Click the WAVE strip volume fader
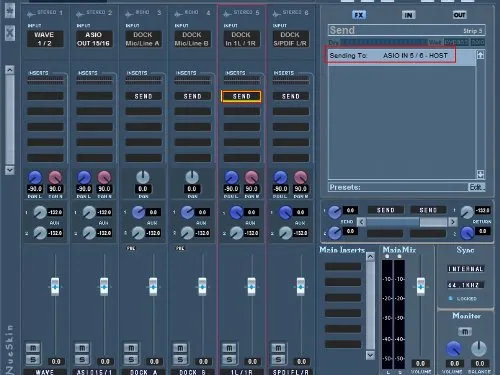Image resolution: width=500 pixels, height=375 pixels. pos(55,287)
